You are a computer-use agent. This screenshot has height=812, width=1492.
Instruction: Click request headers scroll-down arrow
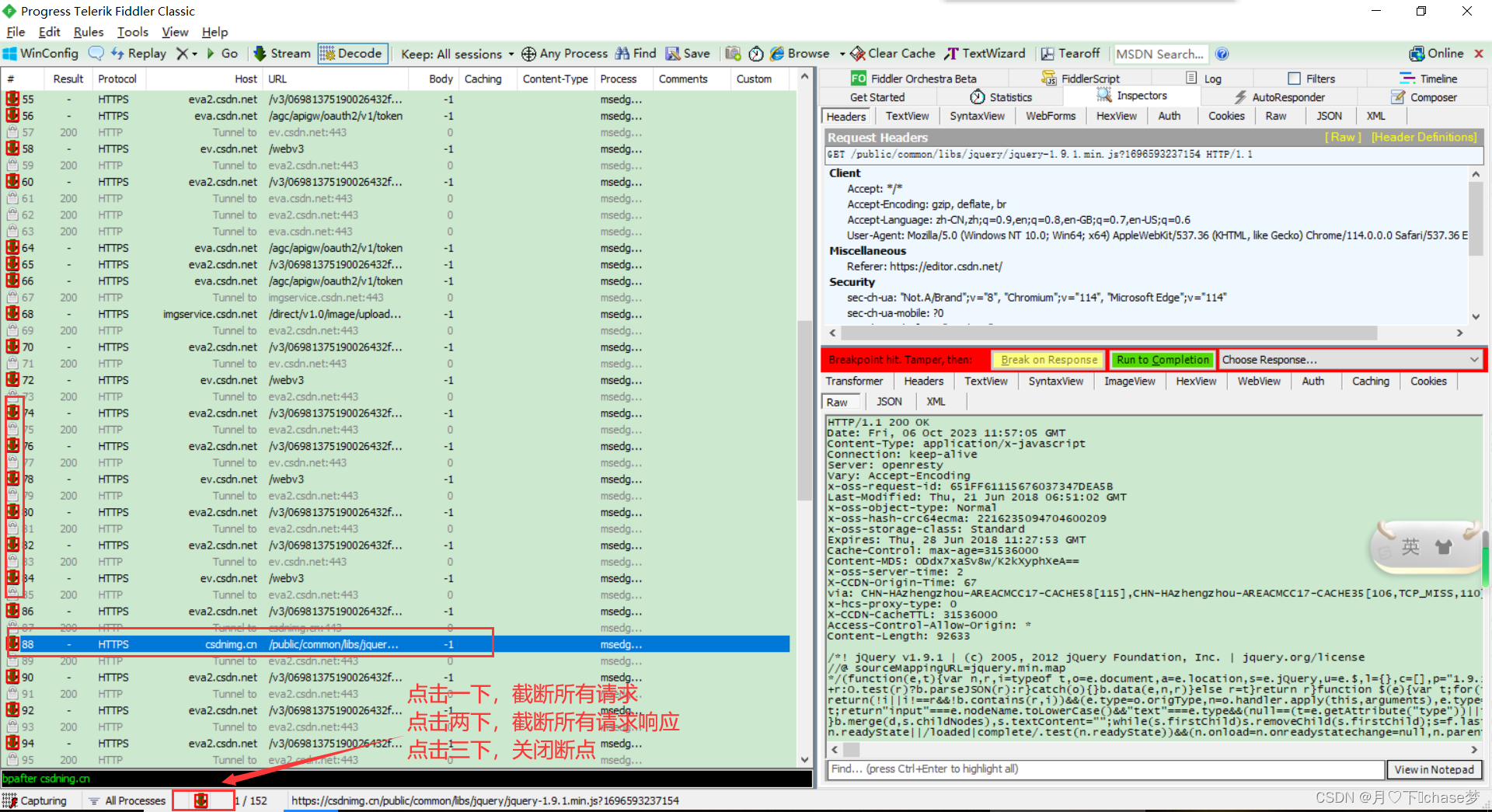[1476, 316]
